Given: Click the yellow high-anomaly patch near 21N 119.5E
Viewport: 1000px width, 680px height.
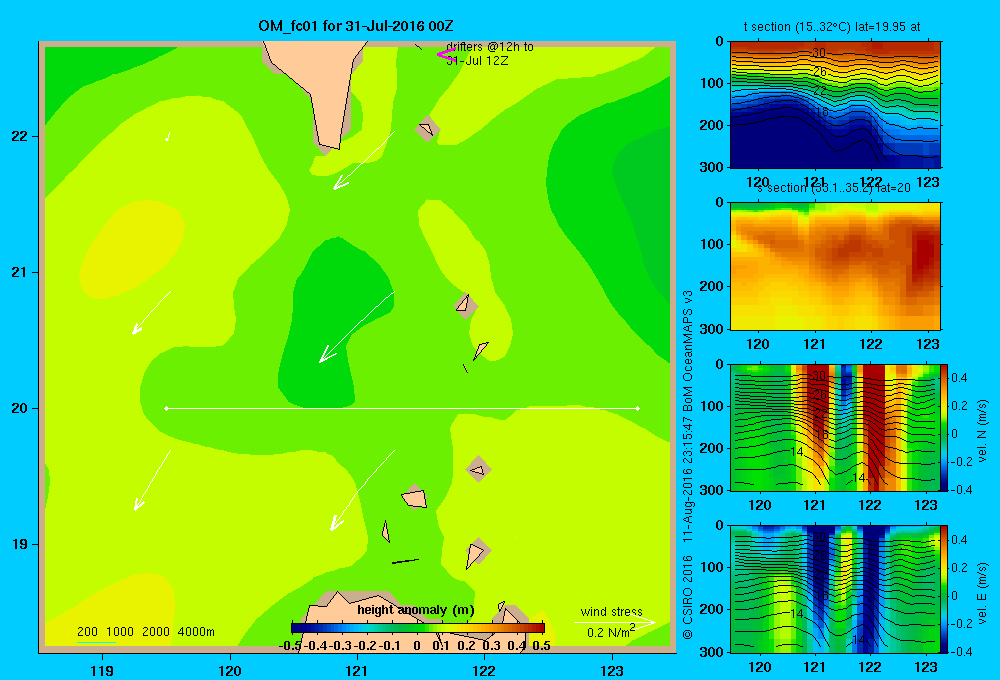Looking at the screenshot, I should [x=131, y=249].
